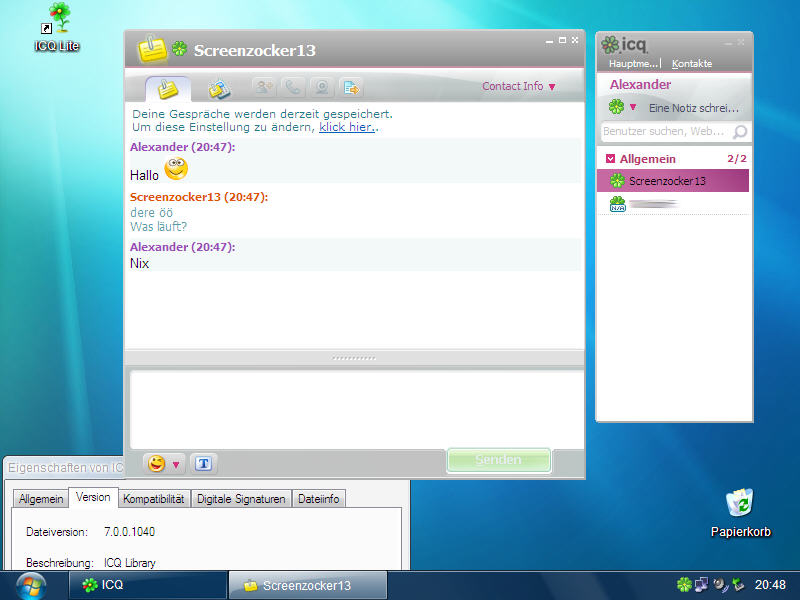Click the Senden button
Screen dimensions: 800x600
click(x=498, y=460)
